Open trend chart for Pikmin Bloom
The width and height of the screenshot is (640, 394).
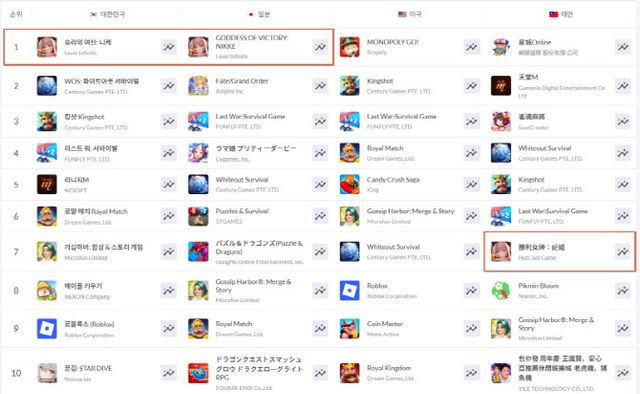[x=623, y=290]
